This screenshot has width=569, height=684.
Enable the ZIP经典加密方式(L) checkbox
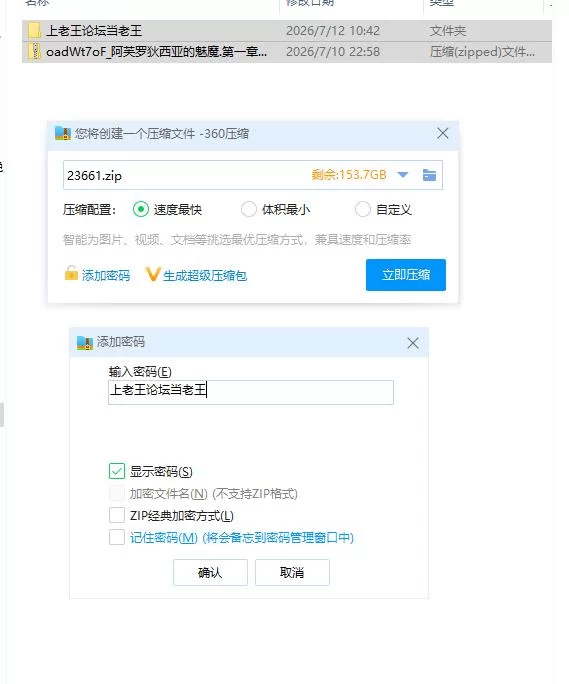click(117, 515)
